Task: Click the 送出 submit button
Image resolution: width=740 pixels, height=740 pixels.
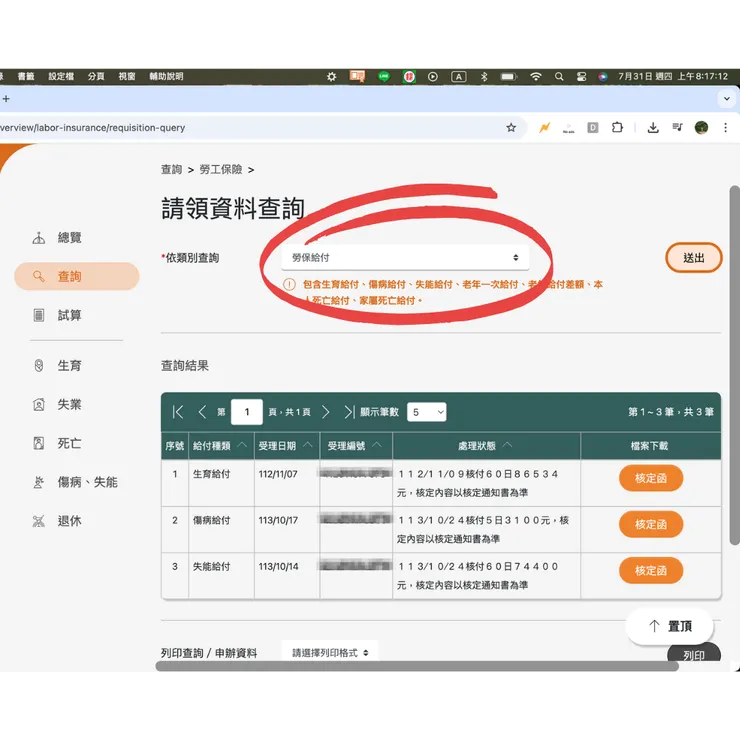Action: coord(693,258)
